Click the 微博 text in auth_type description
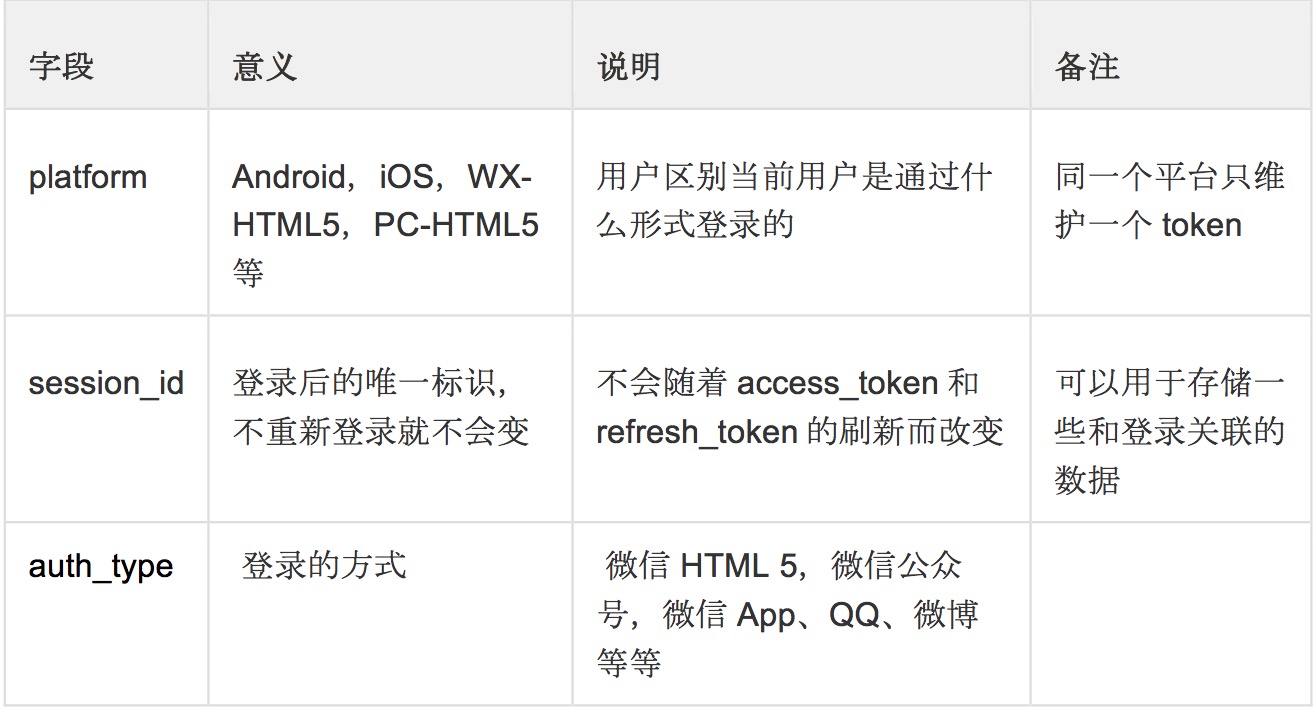Viewport: 1316px width, 708px height. tap(945, 614)
